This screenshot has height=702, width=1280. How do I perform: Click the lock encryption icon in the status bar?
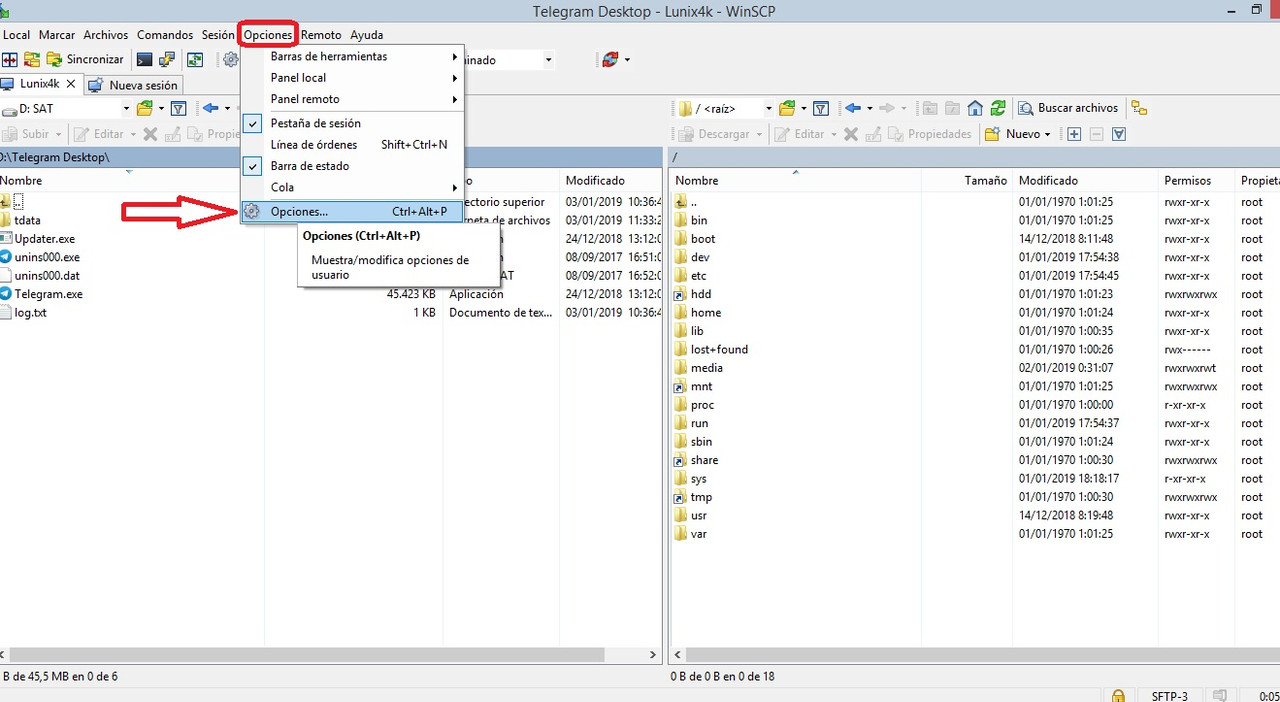1118,696
